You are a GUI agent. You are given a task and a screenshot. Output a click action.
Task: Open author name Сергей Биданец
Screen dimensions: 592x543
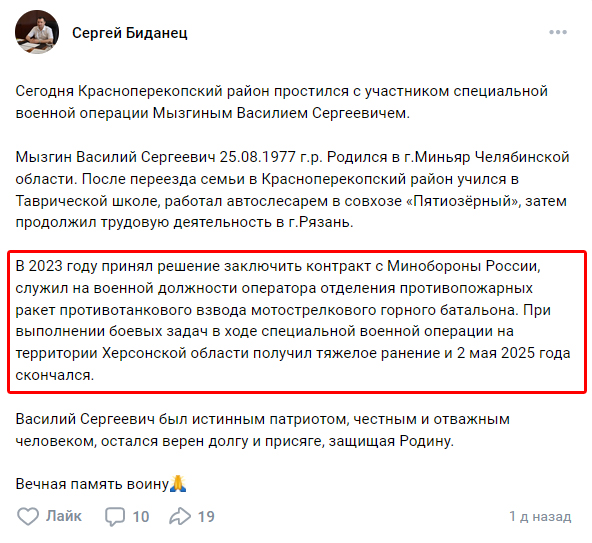click(130, 33)
